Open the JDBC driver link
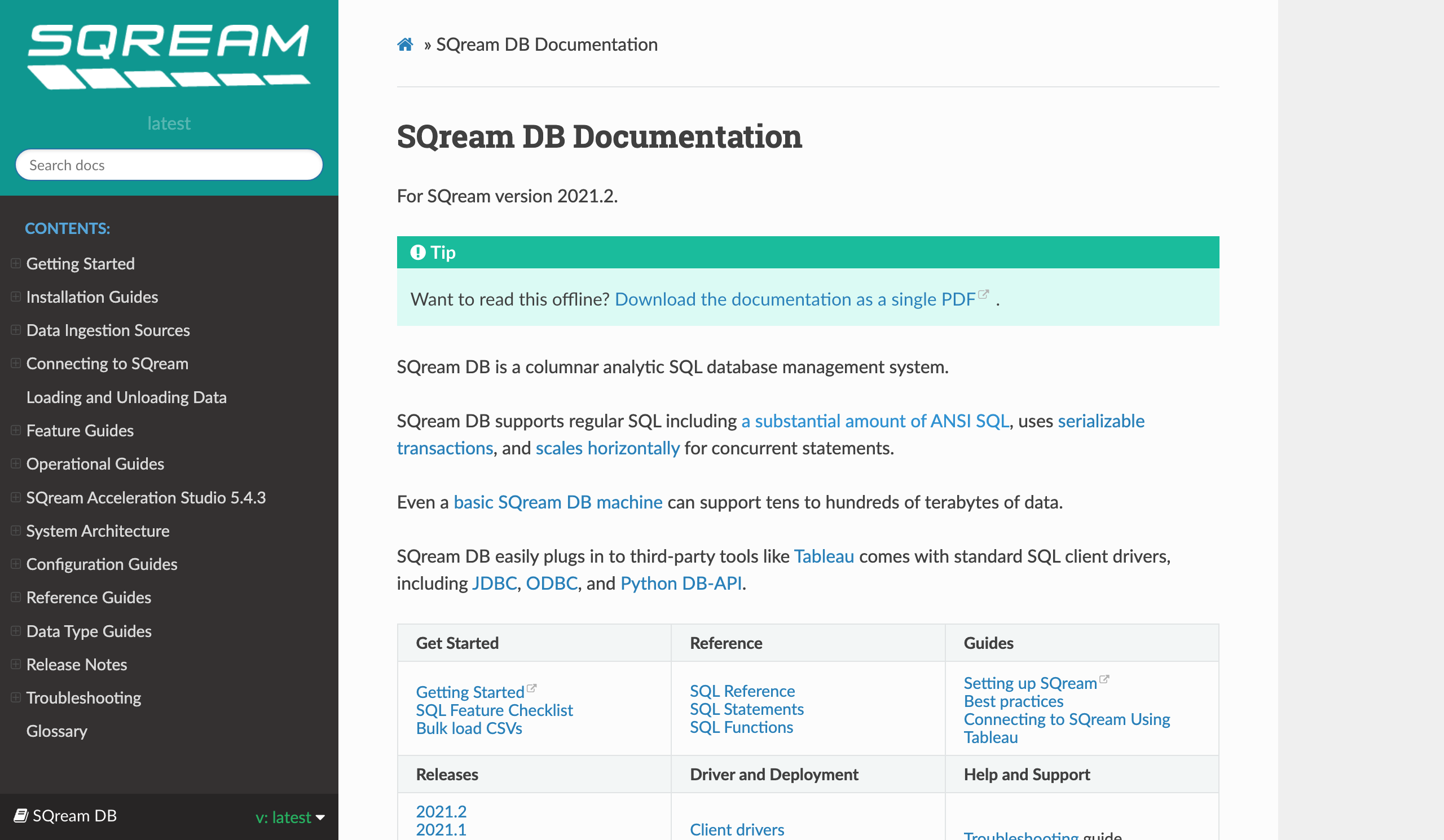The width and height of the screenshot is (1444, 840). coord(494,583)
